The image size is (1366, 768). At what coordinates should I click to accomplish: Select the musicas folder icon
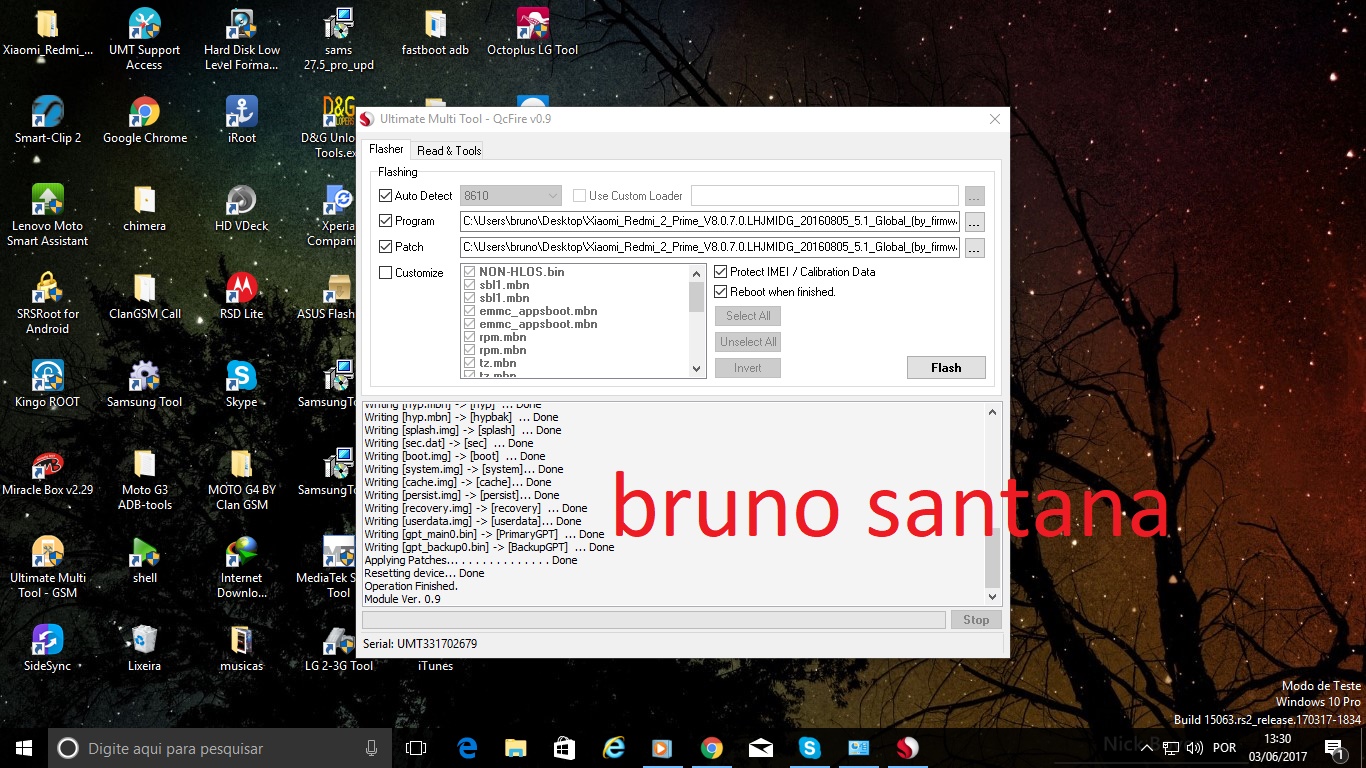click(241, 648)
